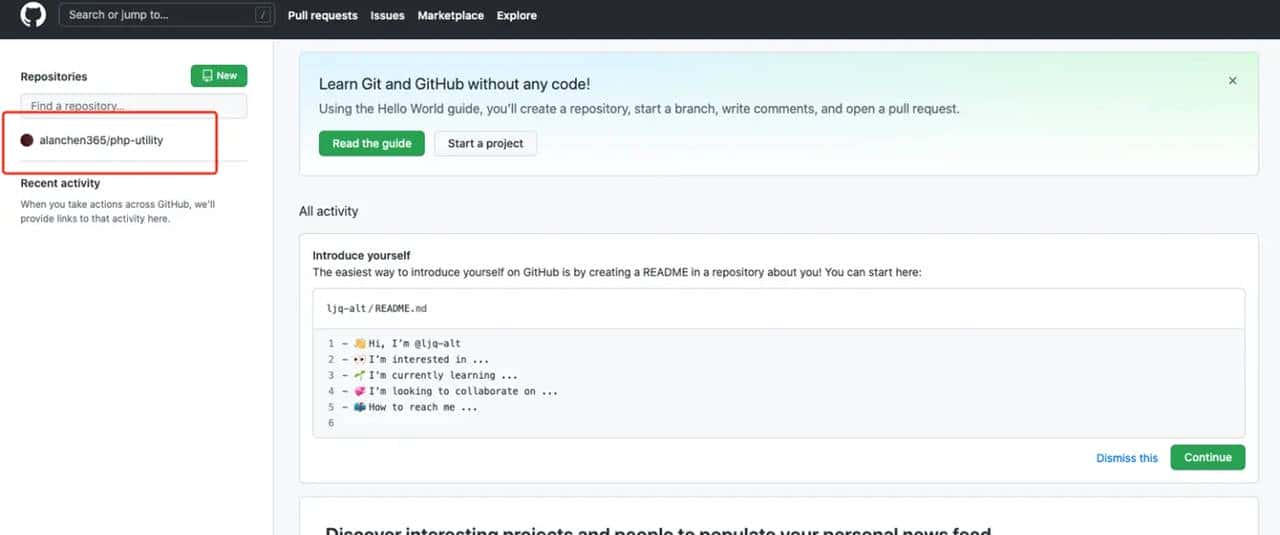
Task: Focus the Find a repository field
Action: pos(133,106)
